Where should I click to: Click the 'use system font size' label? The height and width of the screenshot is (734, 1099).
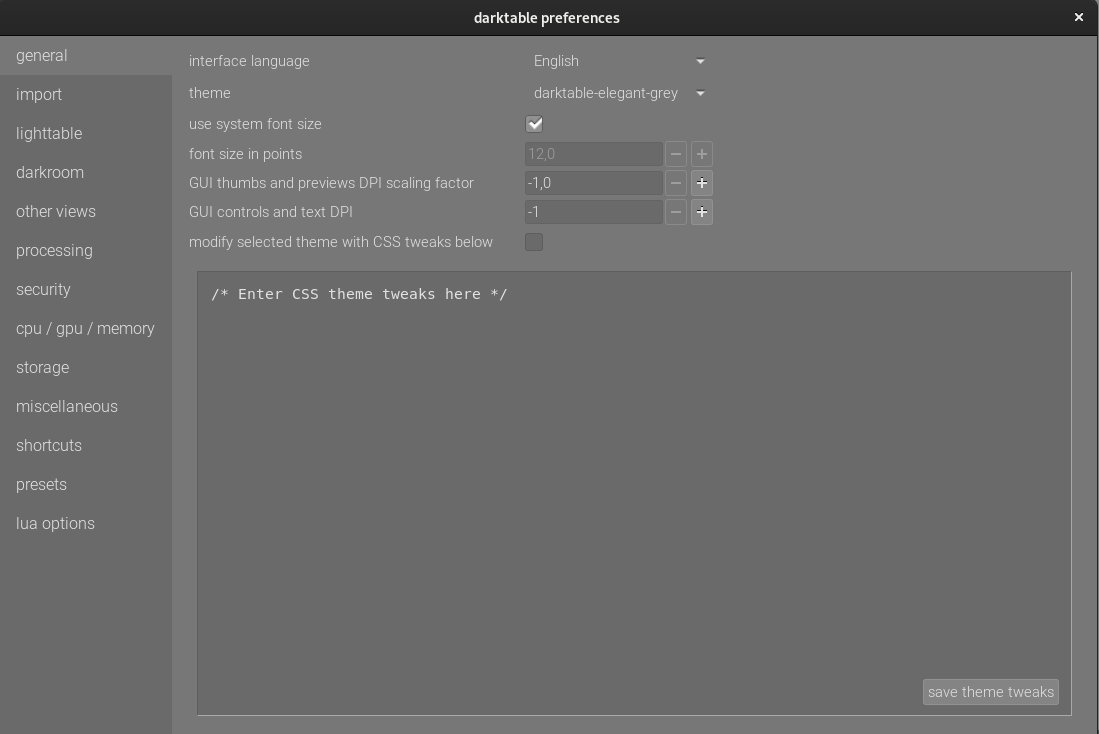point(255,124)
